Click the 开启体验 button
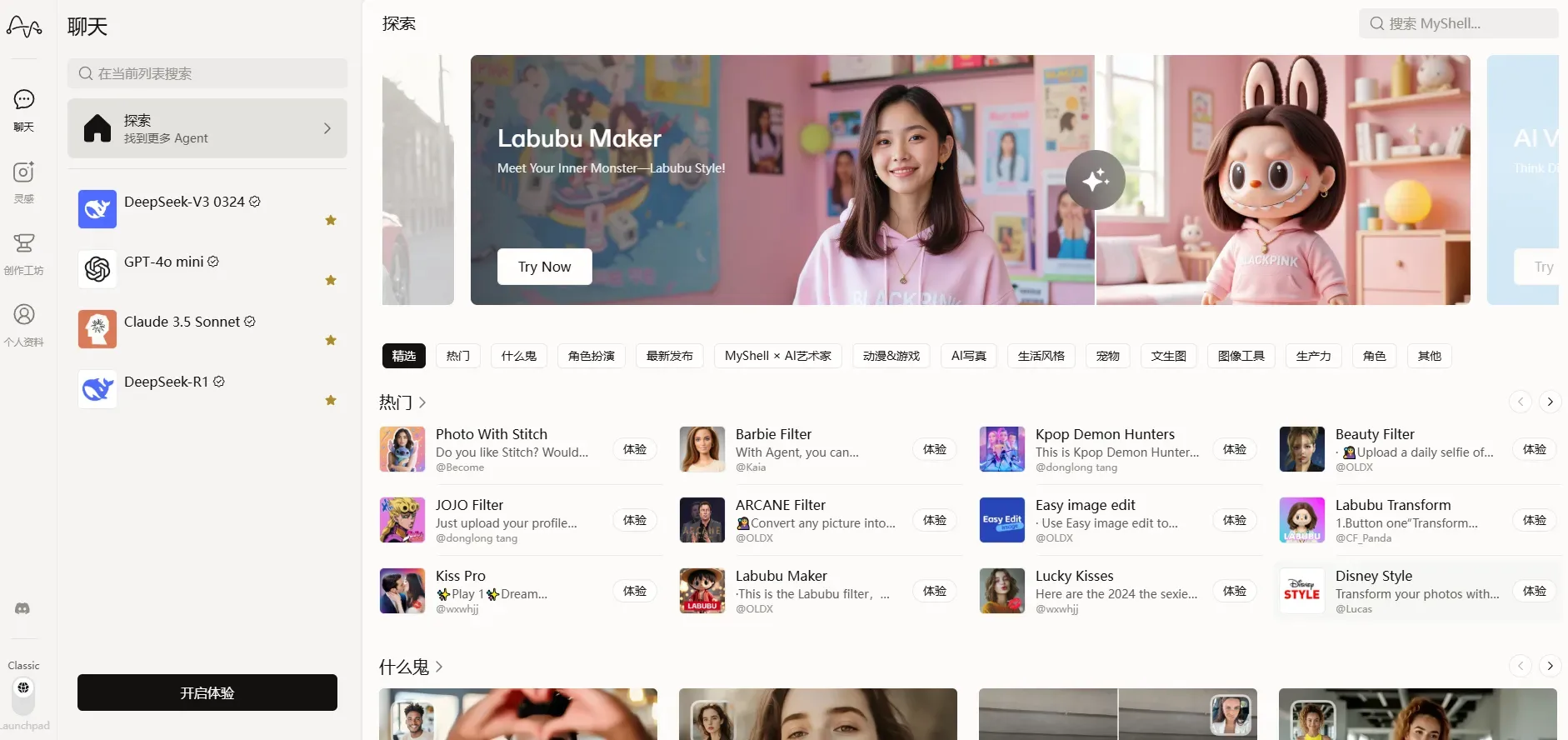The image size is (1568, 740). pyautogui.click(x=207, y=692)
